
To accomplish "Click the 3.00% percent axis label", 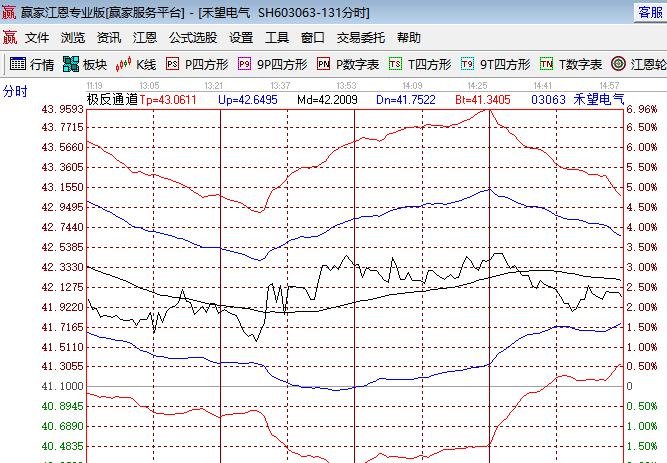I will point(641,267).
